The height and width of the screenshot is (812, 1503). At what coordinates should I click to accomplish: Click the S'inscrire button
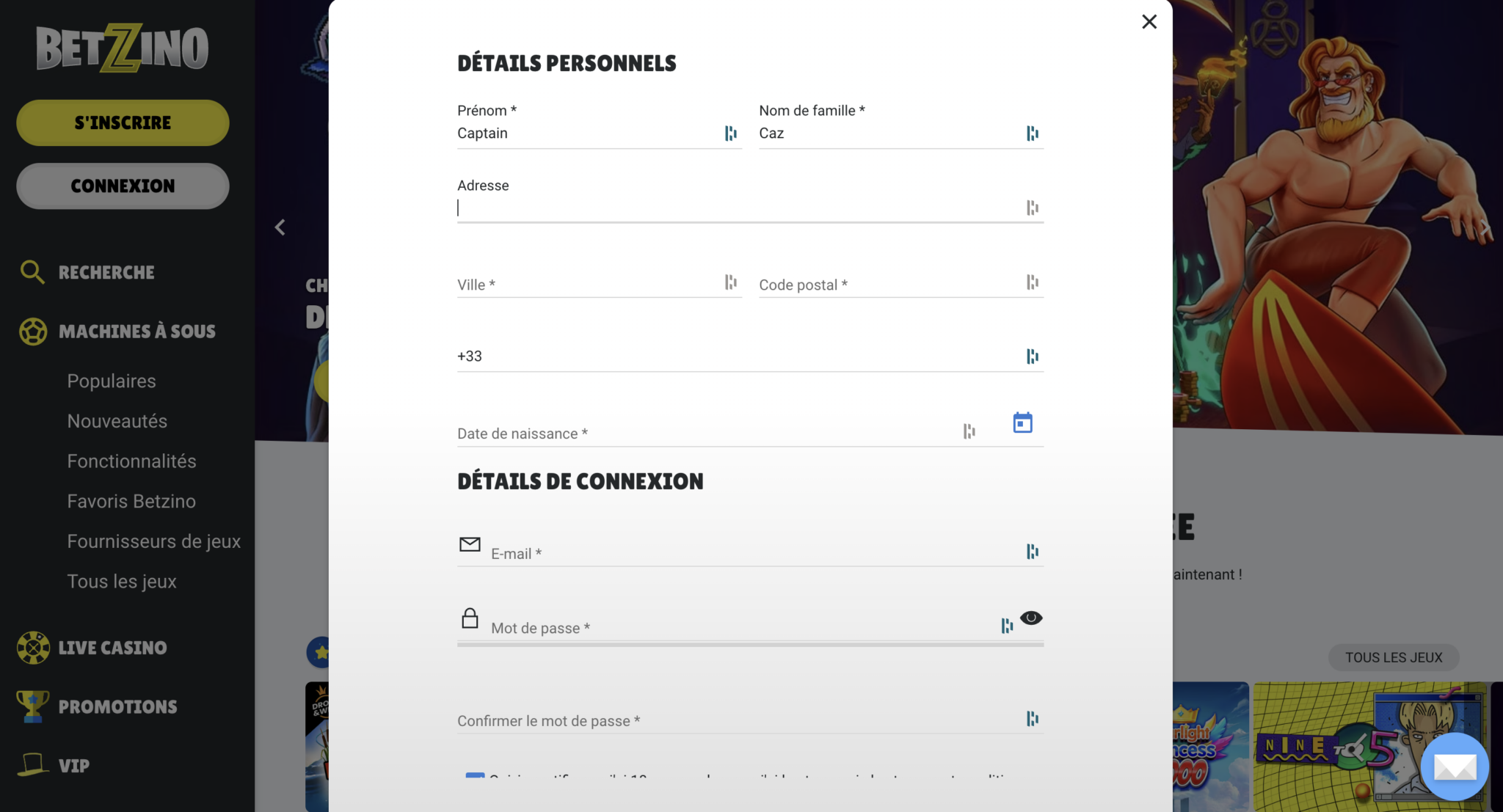(x=123, y=122)
